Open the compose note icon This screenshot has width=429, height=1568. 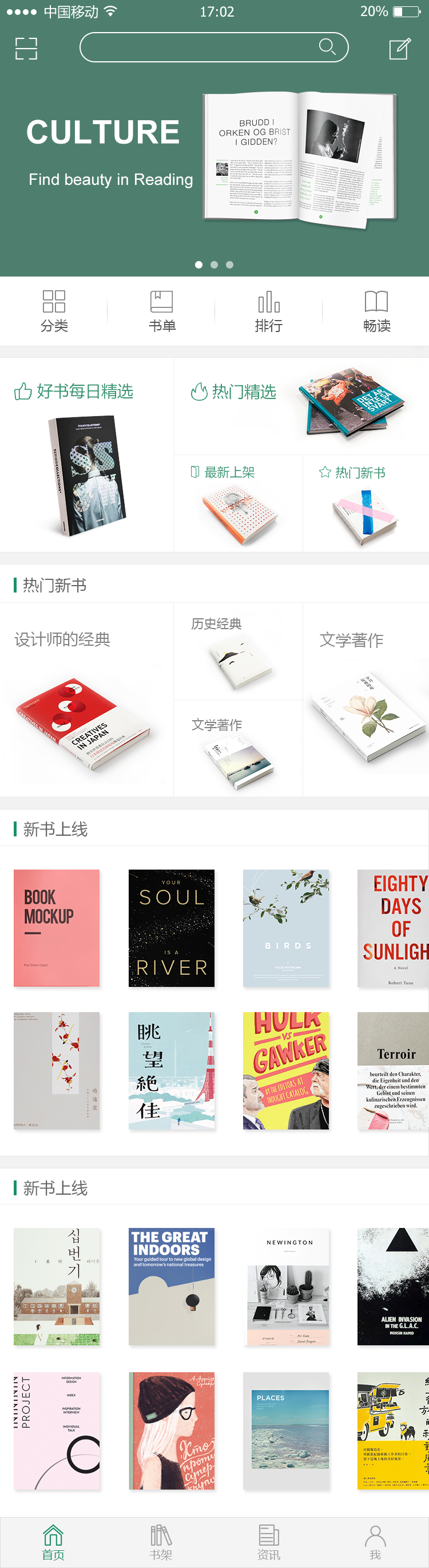[400, 48]
